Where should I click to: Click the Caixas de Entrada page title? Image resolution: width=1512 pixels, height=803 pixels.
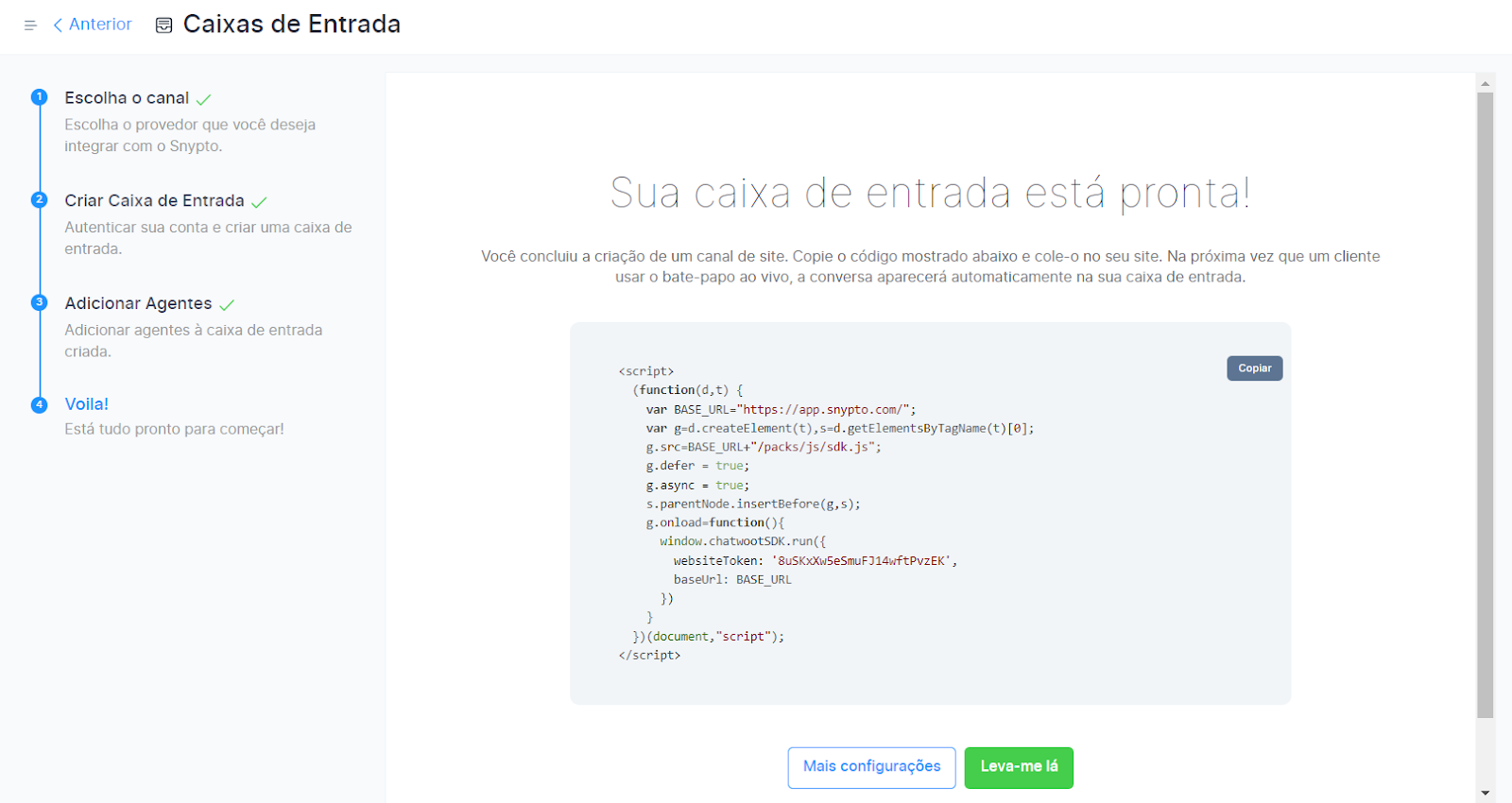[292, 25]
